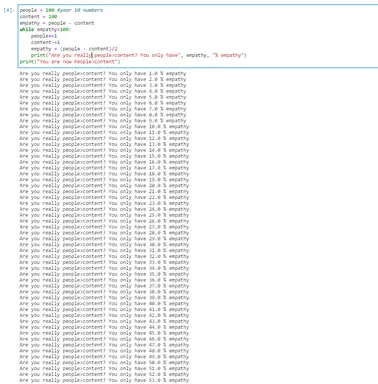Click output line with 7.0 % empathy
378x384 pixels.
103,109
